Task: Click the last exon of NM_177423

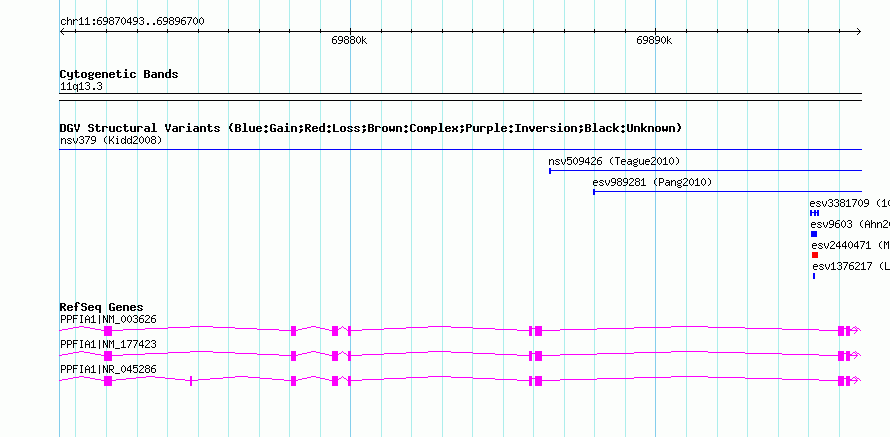Action: tap(848, 356)
